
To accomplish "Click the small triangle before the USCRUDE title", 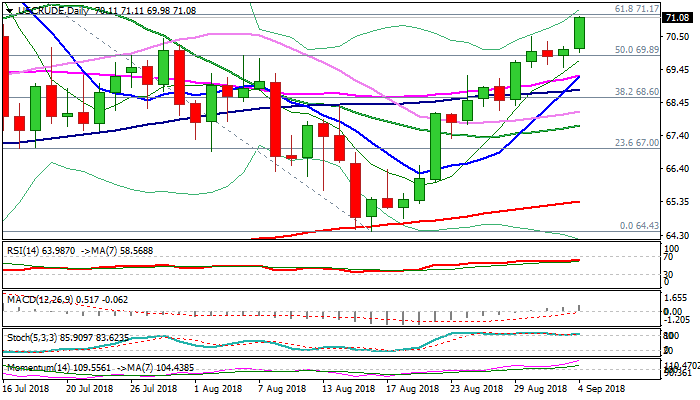I will [x=7, y=8].
